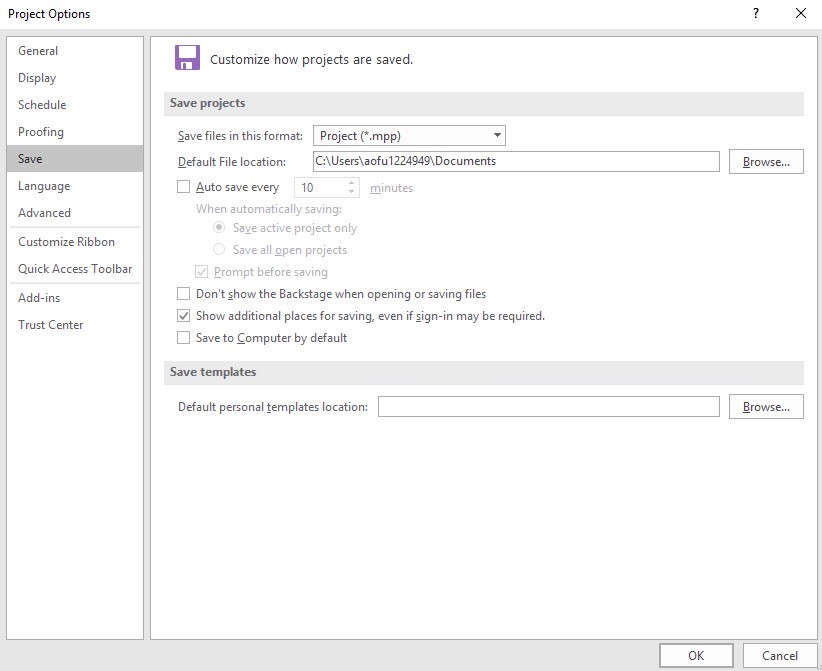Open Customize Ribbon settings
822x671 pixels.
click(74, 242)
